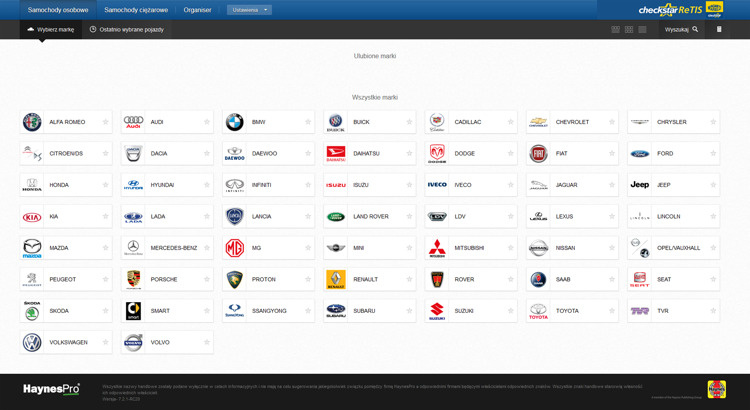
Task: Choose the Mini winged logo
Action: (x=336, y=248)
